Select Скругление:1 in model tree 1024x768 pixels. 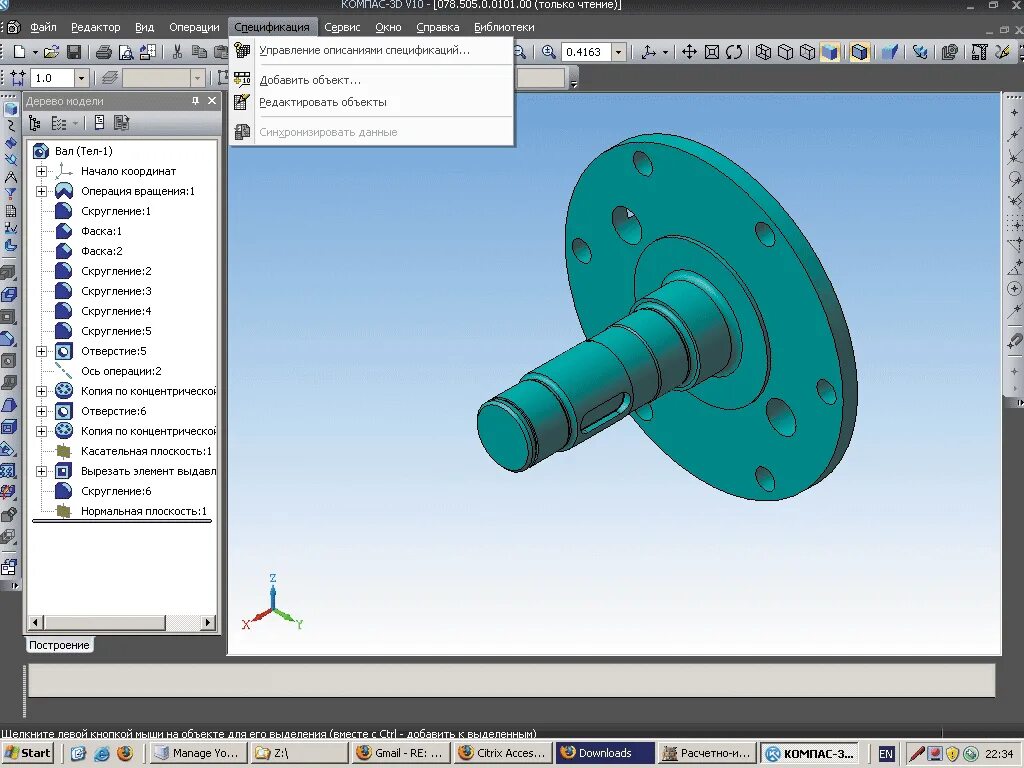pyautogui.click(x=116, y=211)
